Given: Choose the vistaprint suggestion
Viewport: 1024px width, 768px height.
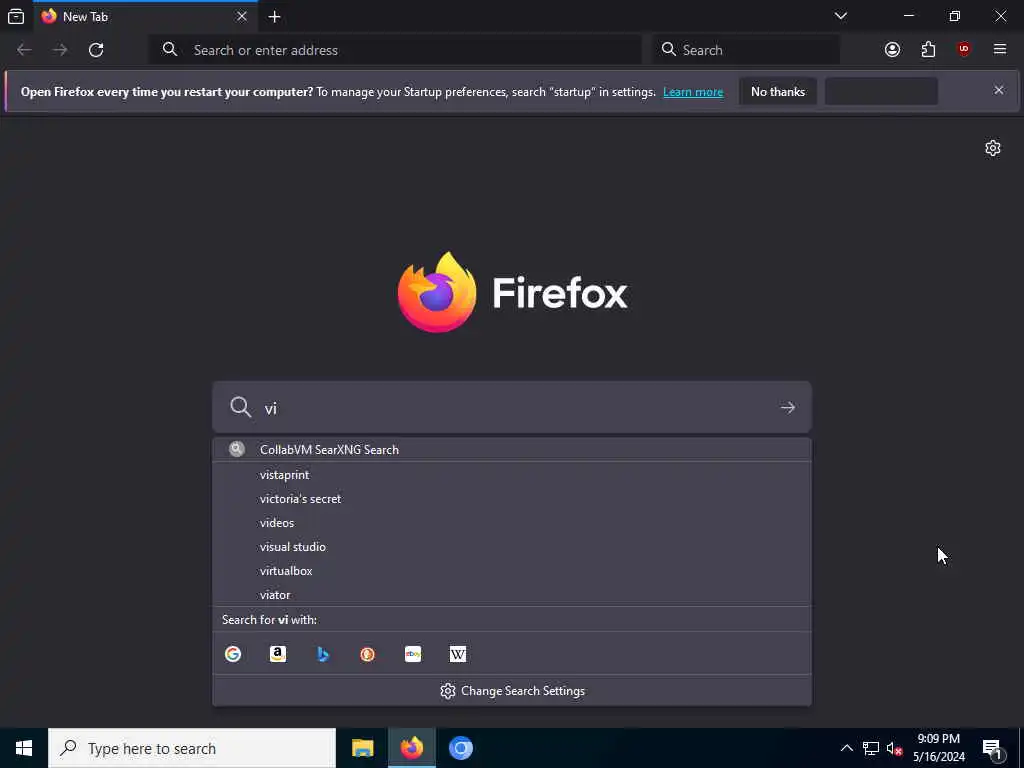Looking at the screenshot, I should pos(512,475).
